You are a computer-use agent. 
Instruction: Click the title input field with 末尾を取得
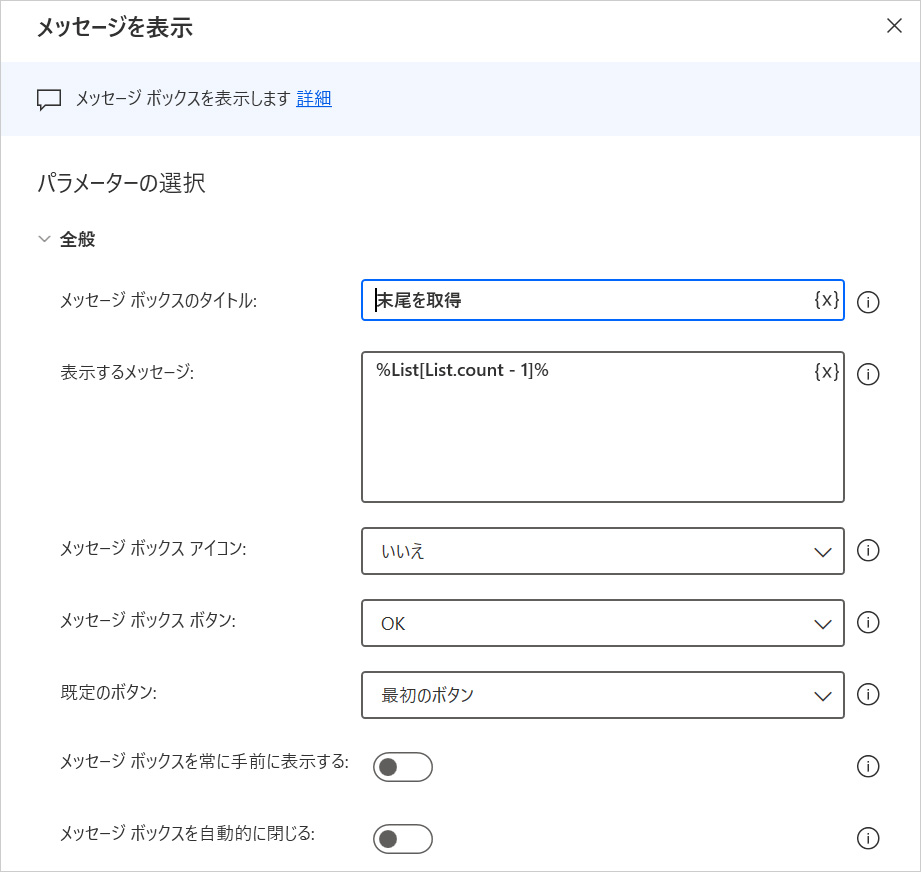point(590,300)
